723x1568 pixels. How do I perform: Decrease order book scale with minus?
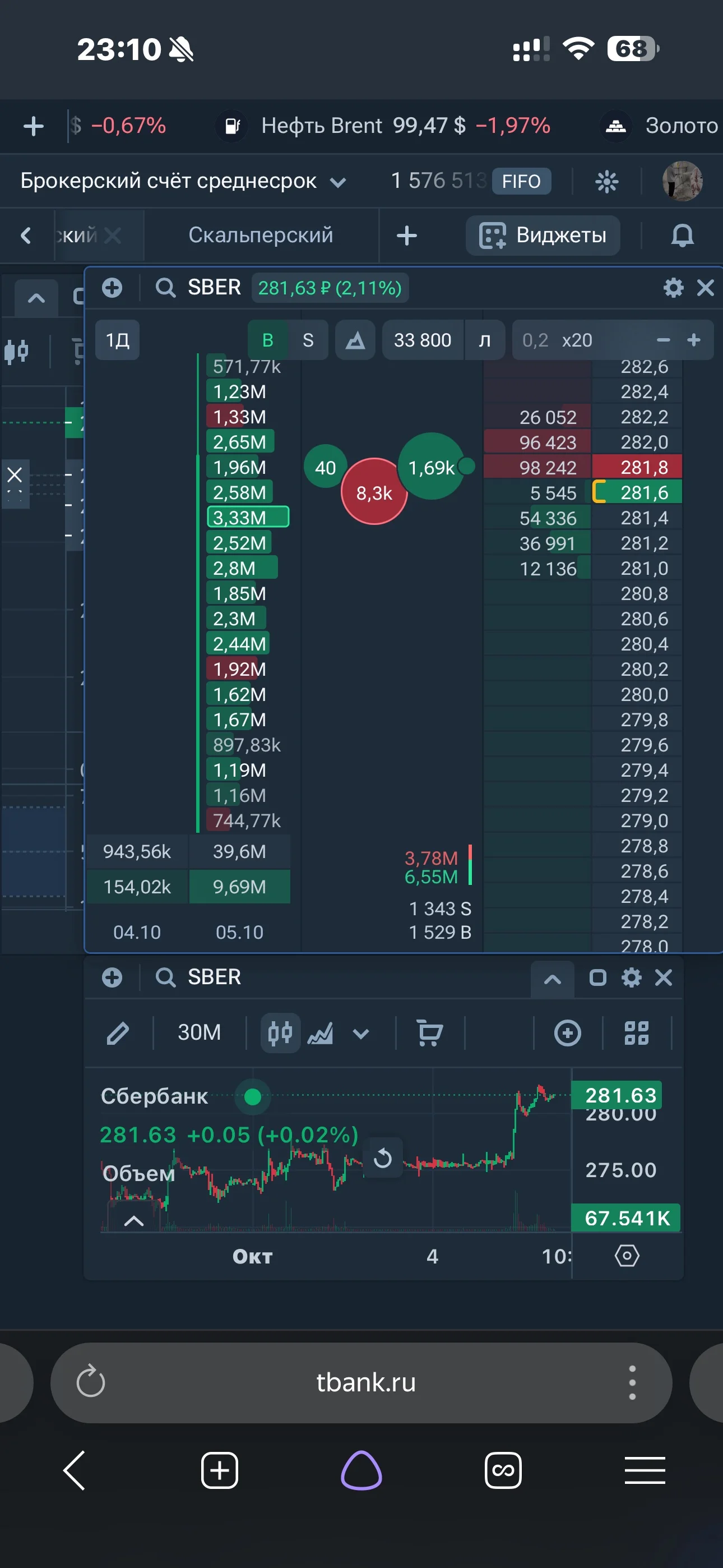coord(664,340)
